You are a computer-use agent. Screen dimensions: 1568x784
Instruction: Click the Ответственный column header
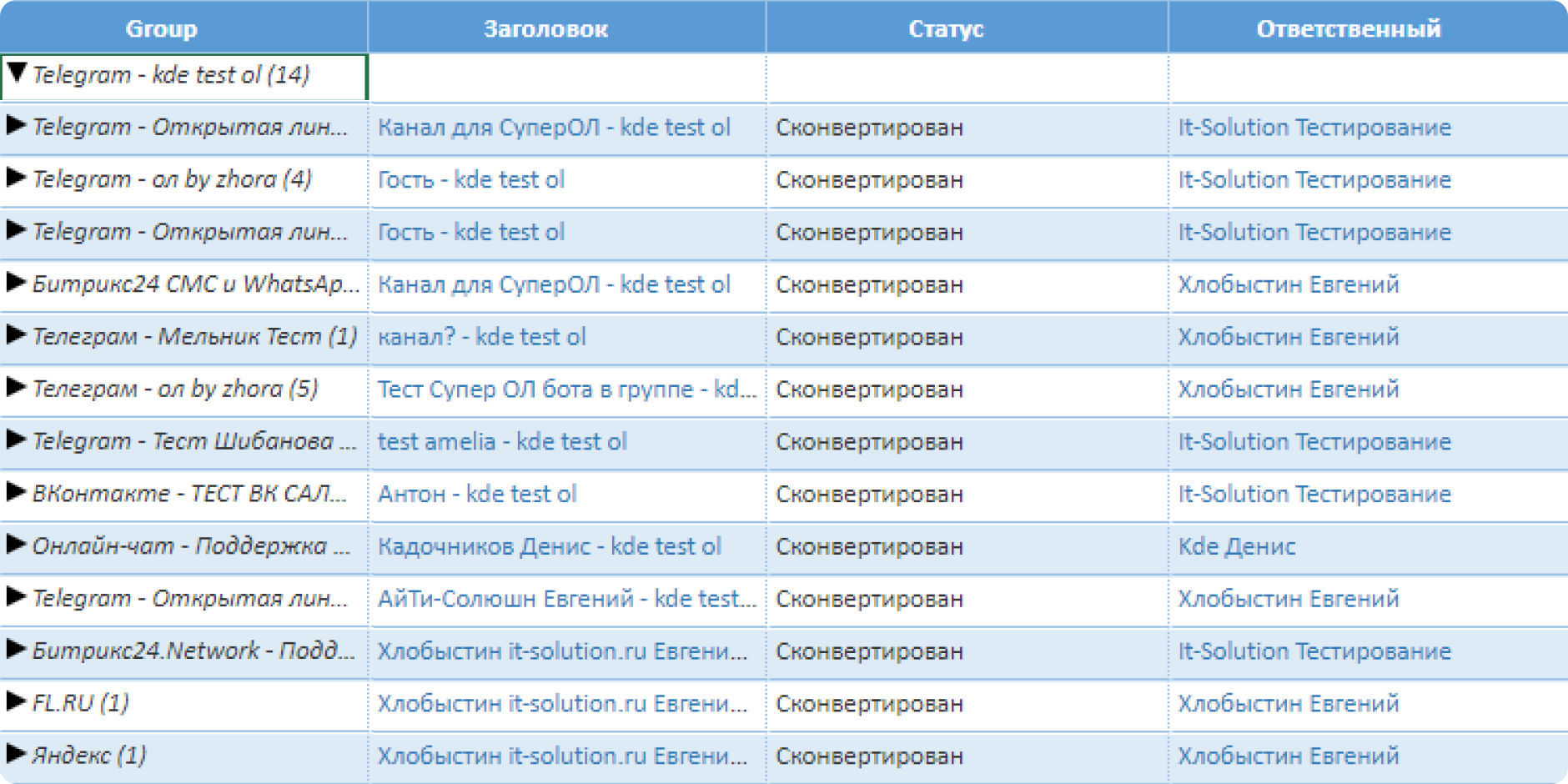(1349, 28)
